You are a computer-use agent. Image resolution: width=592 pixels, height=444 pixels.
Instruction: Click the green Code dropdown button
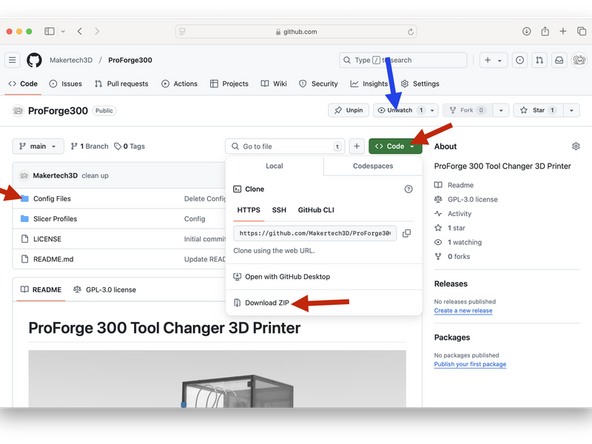tap(395, 146)
